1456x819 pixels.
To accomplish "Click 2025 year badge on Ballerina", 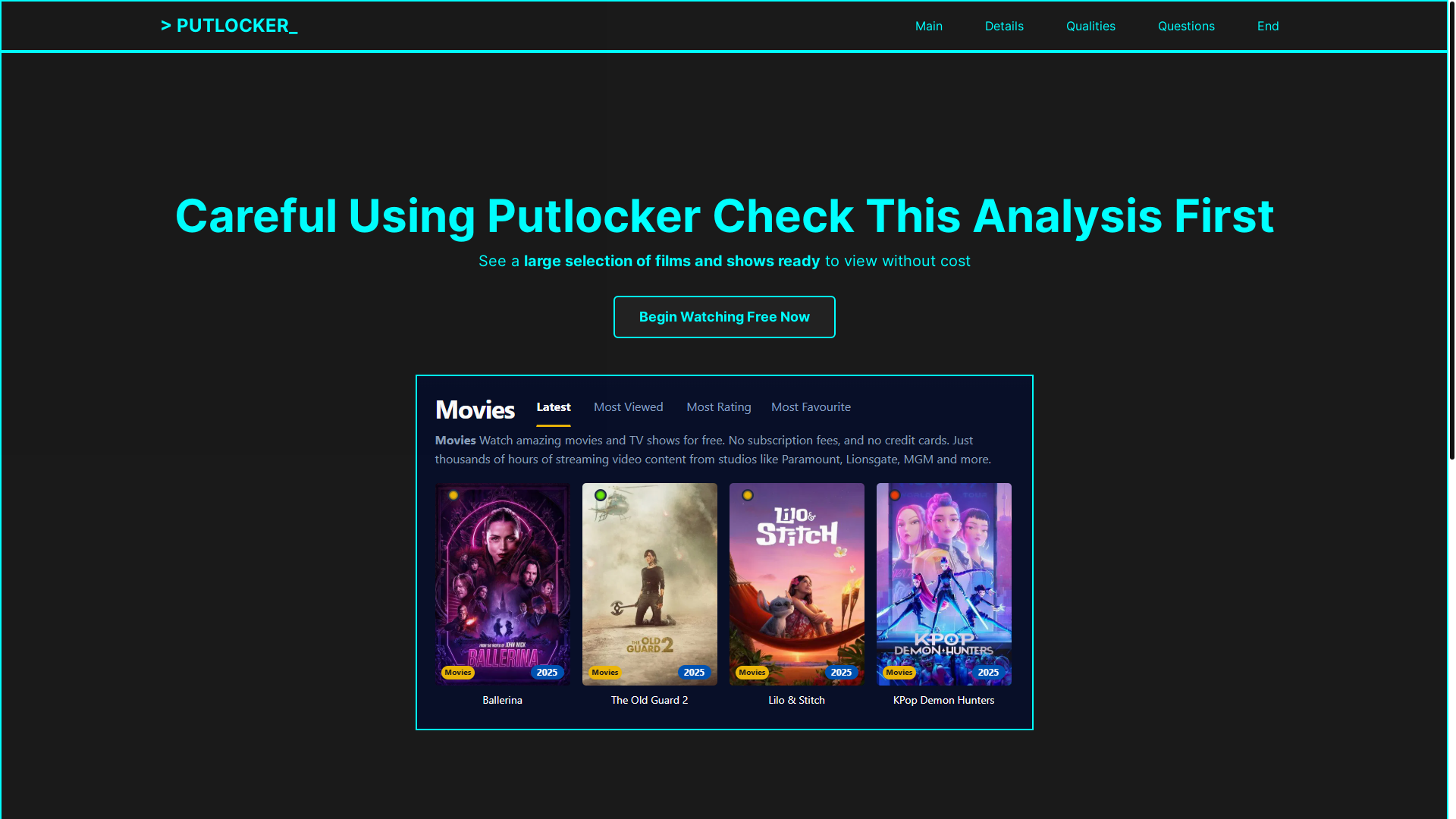I will tap(547, 673).
